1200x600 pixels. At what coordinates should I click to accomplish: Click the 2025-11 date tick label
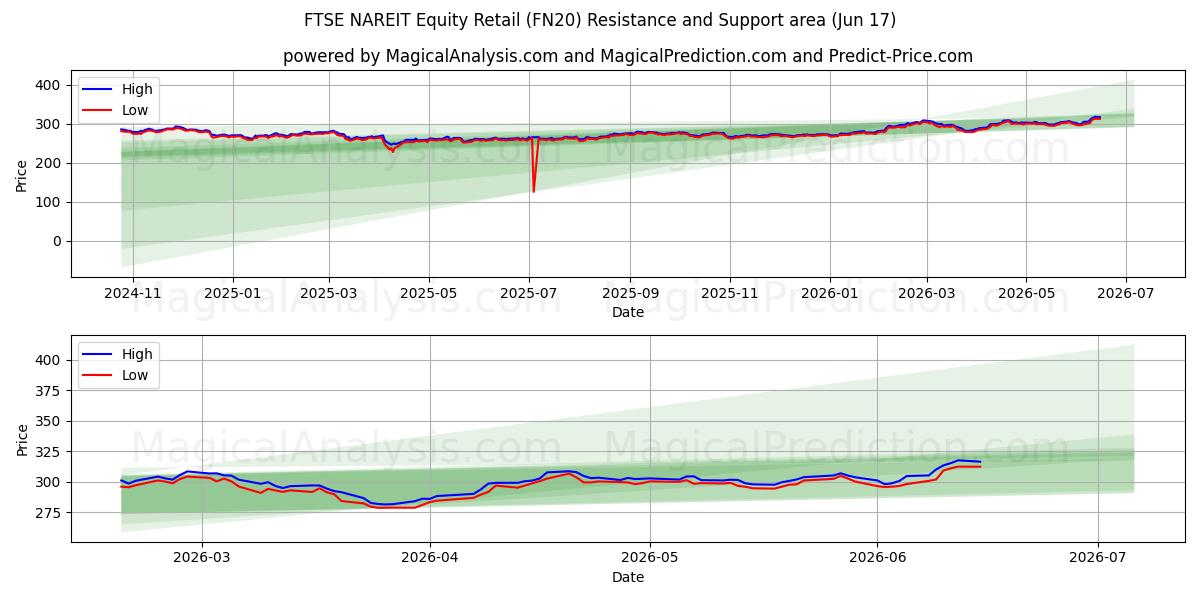[x=730, y=294]
